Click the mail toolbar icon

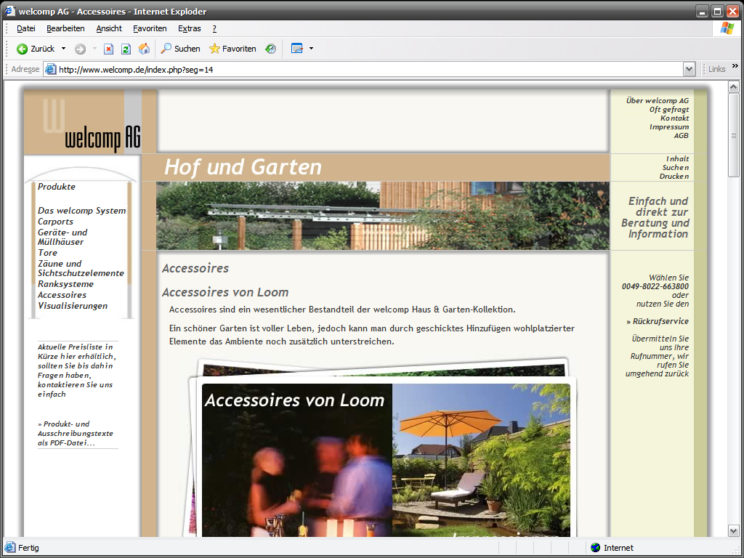coord(297,48)
